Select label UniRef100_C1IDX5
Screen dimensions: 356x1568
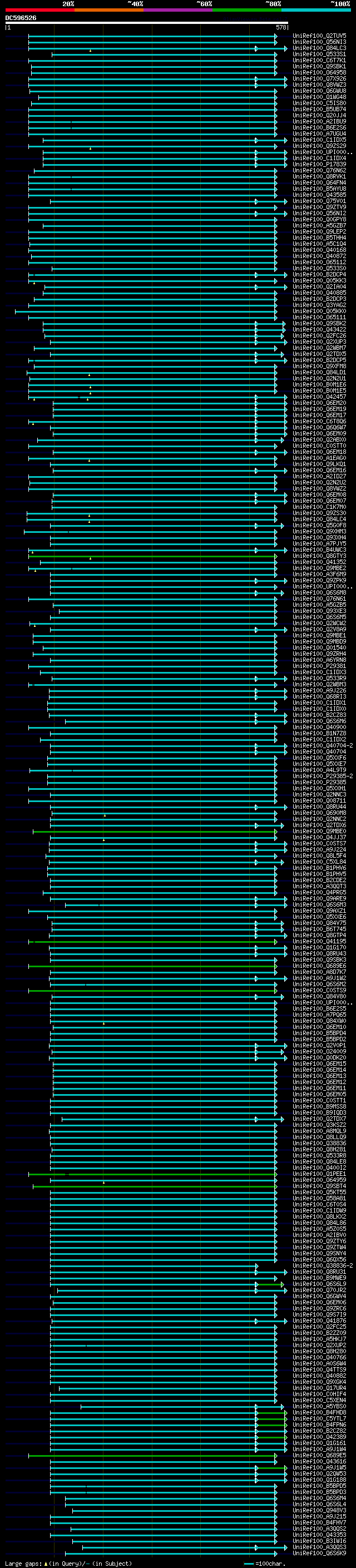[x=319, y=140]
